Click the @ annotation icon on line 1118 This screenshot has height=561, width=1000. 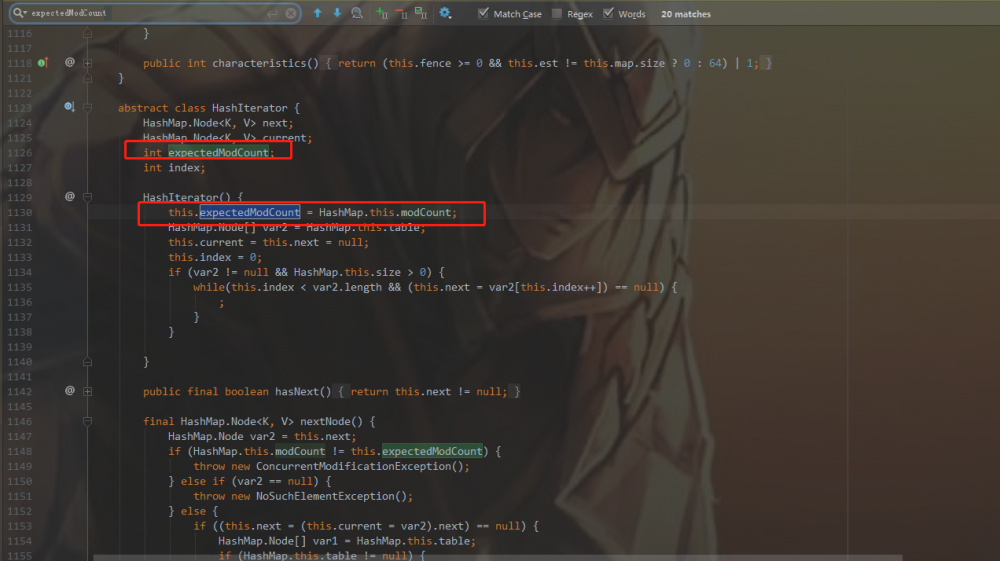click(x=70, y=62)
